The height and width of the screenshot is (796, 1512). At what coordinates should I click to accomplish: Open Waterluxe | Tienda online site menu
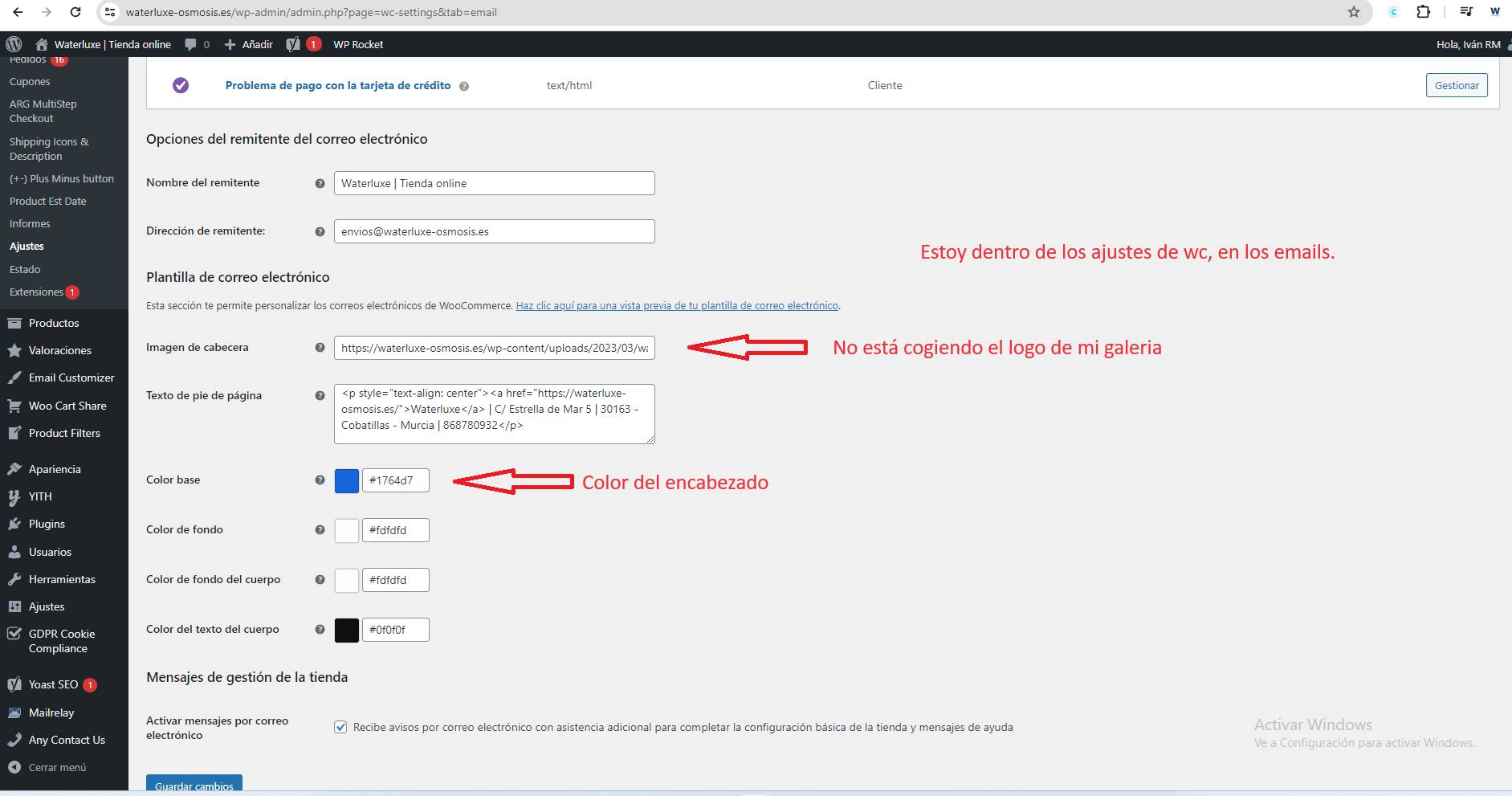click(x=103, y=44)
